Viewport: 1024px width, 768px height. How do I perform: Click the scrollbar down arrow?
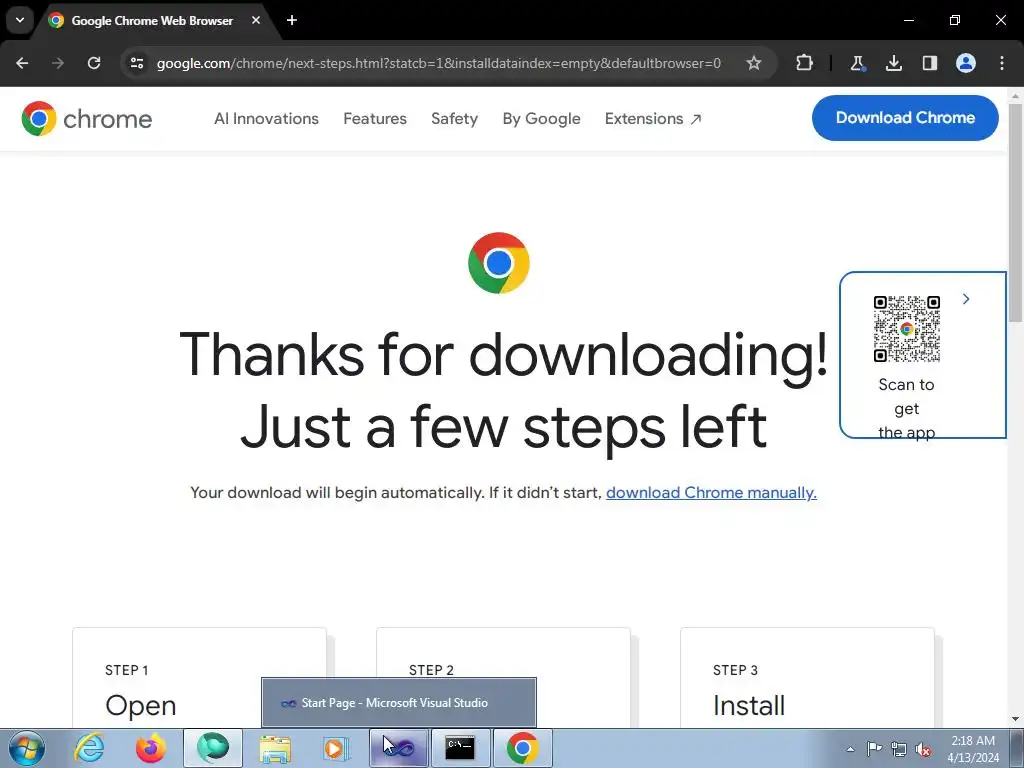(1016, 719)
